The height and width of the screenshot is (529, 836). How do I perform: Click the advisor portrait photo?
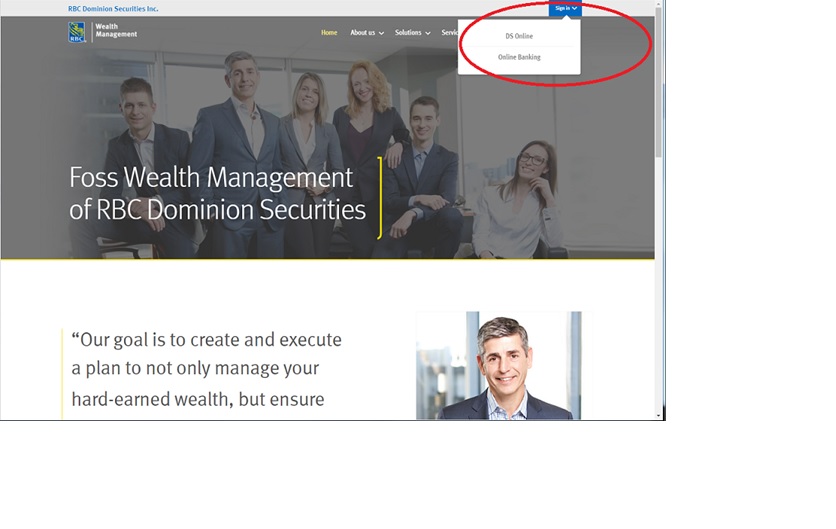tap(499, 365)
